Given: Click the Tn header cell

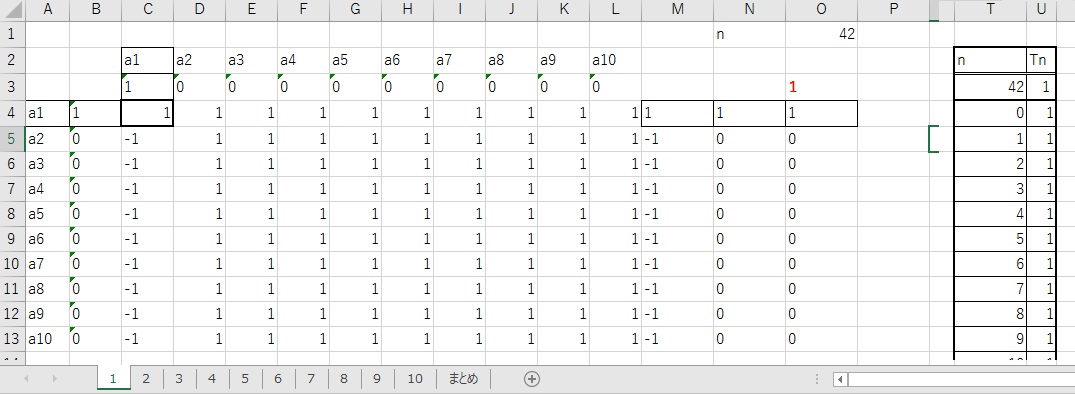Looking at the screenshot, I should tap(1041, 60).
